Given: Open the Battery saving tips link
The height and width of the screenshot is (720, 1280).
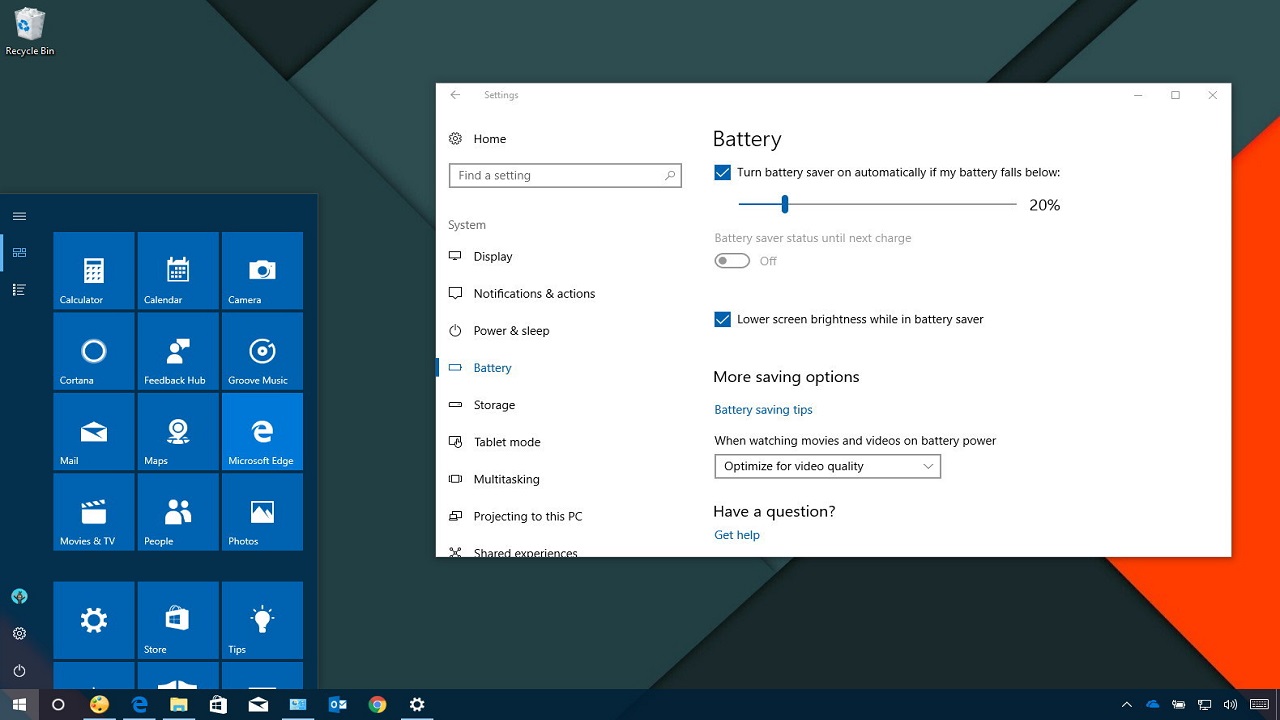Looking at the screenshot, I should coord(763,410).
